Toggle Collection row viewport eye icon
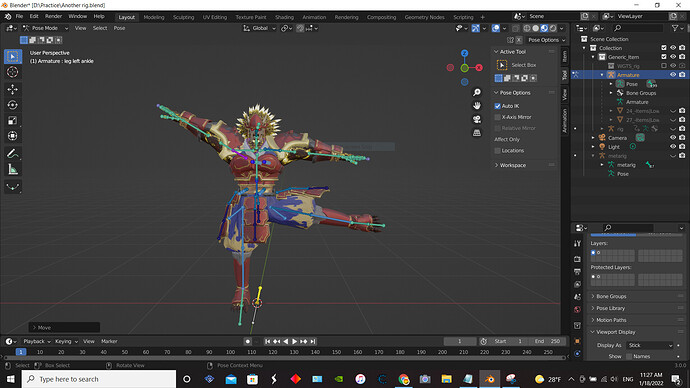Image resolution: width=690 pixels, height=388 pixels. [673, 48]
